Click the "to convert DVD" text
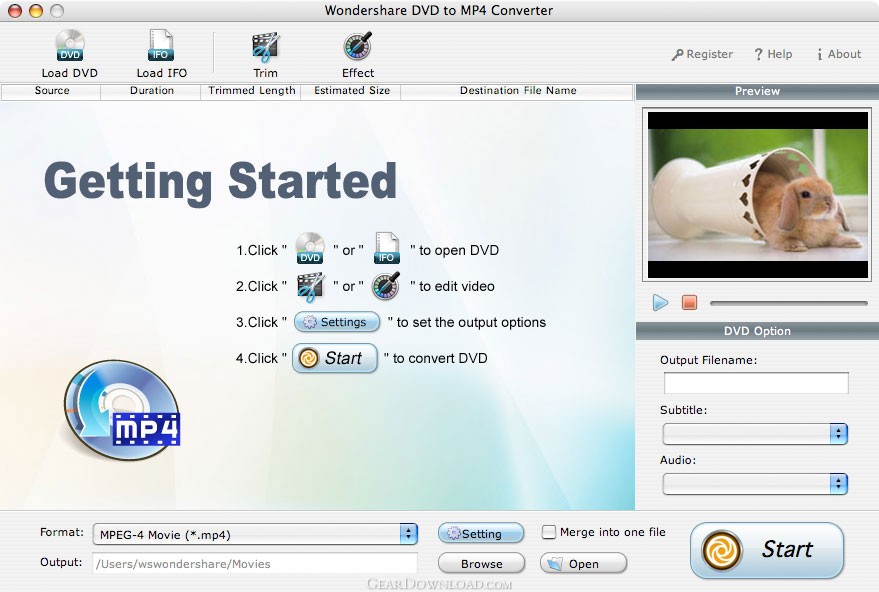This screenshot has width=879, height=592. (440, 358)
